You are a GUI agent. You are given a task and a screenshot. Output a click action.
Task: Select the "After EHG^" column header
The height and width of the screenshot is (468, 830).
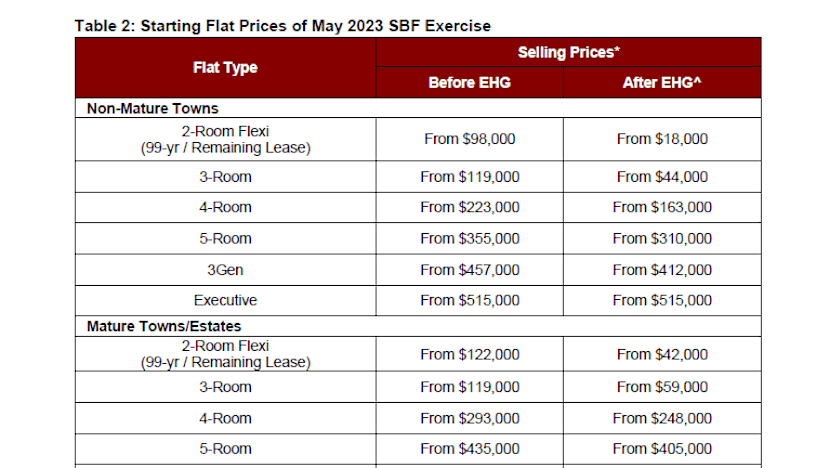662,83
